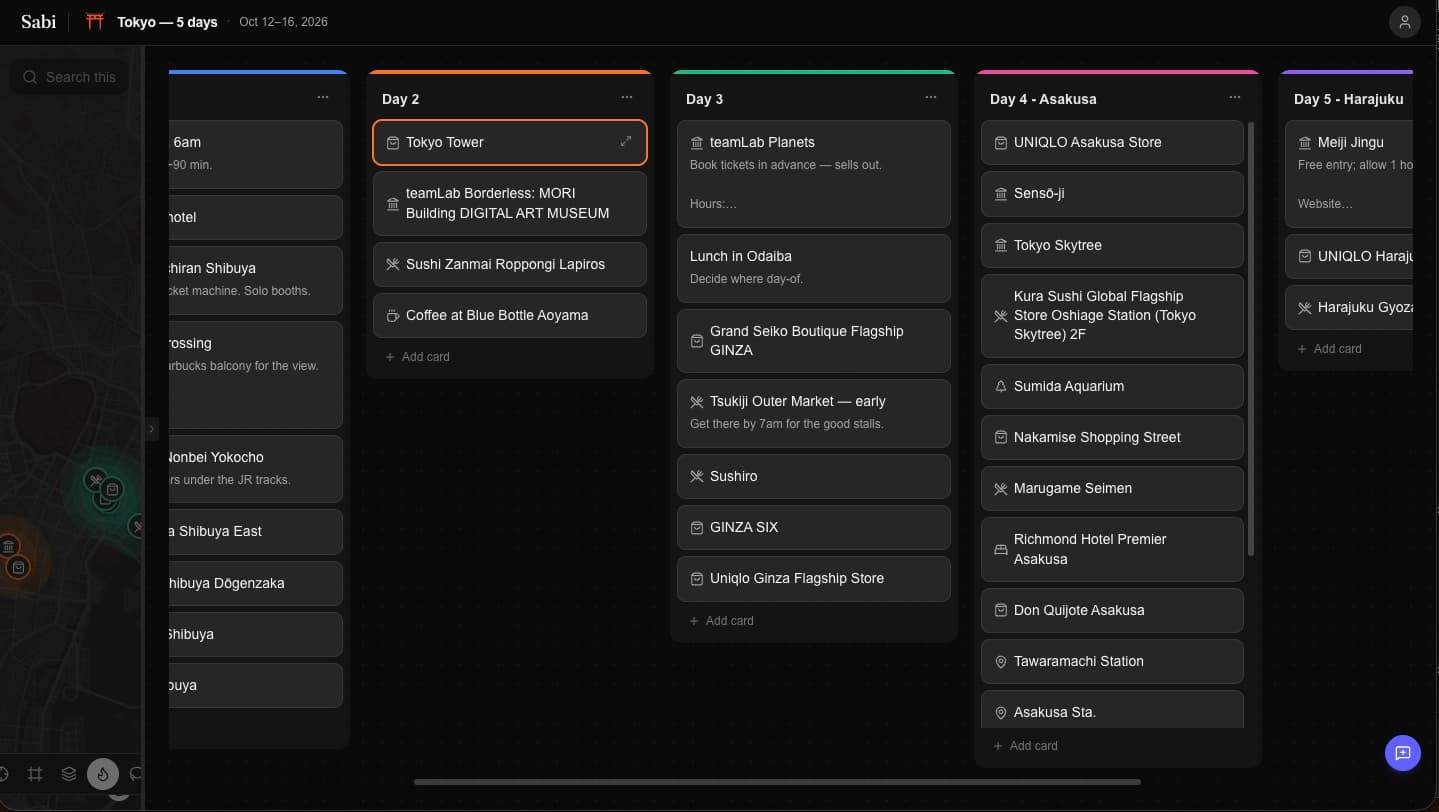
Task: Add a card to Day 2
Action: click(418, 357)
